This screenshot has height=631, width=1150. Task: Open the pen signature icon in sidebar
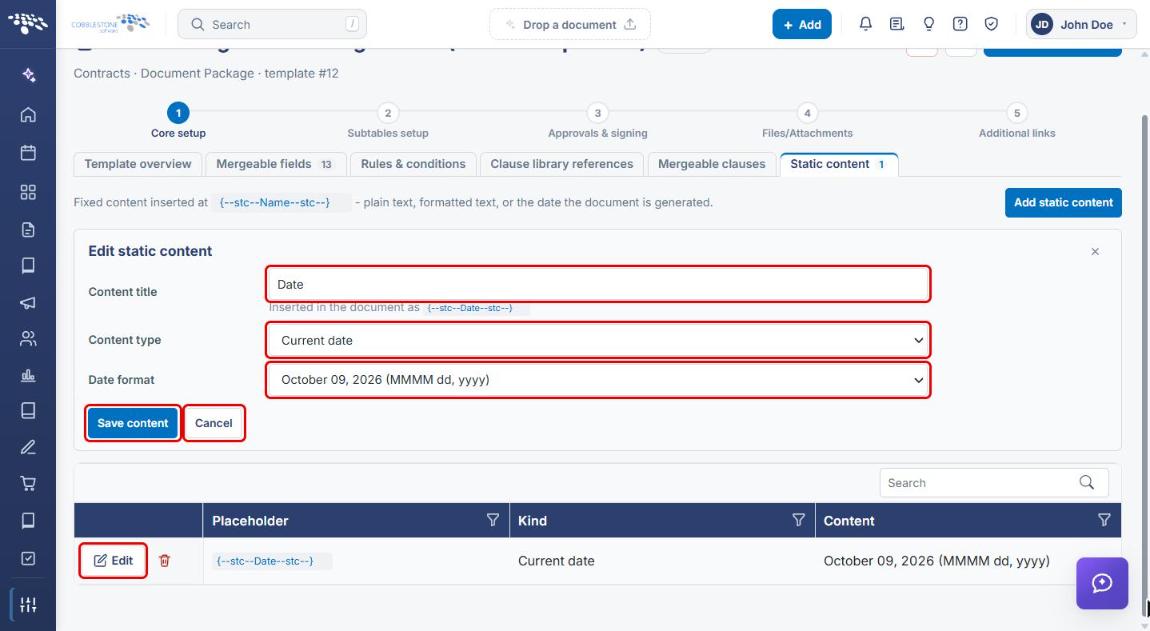pyautogui.click(x=28, y=447)
